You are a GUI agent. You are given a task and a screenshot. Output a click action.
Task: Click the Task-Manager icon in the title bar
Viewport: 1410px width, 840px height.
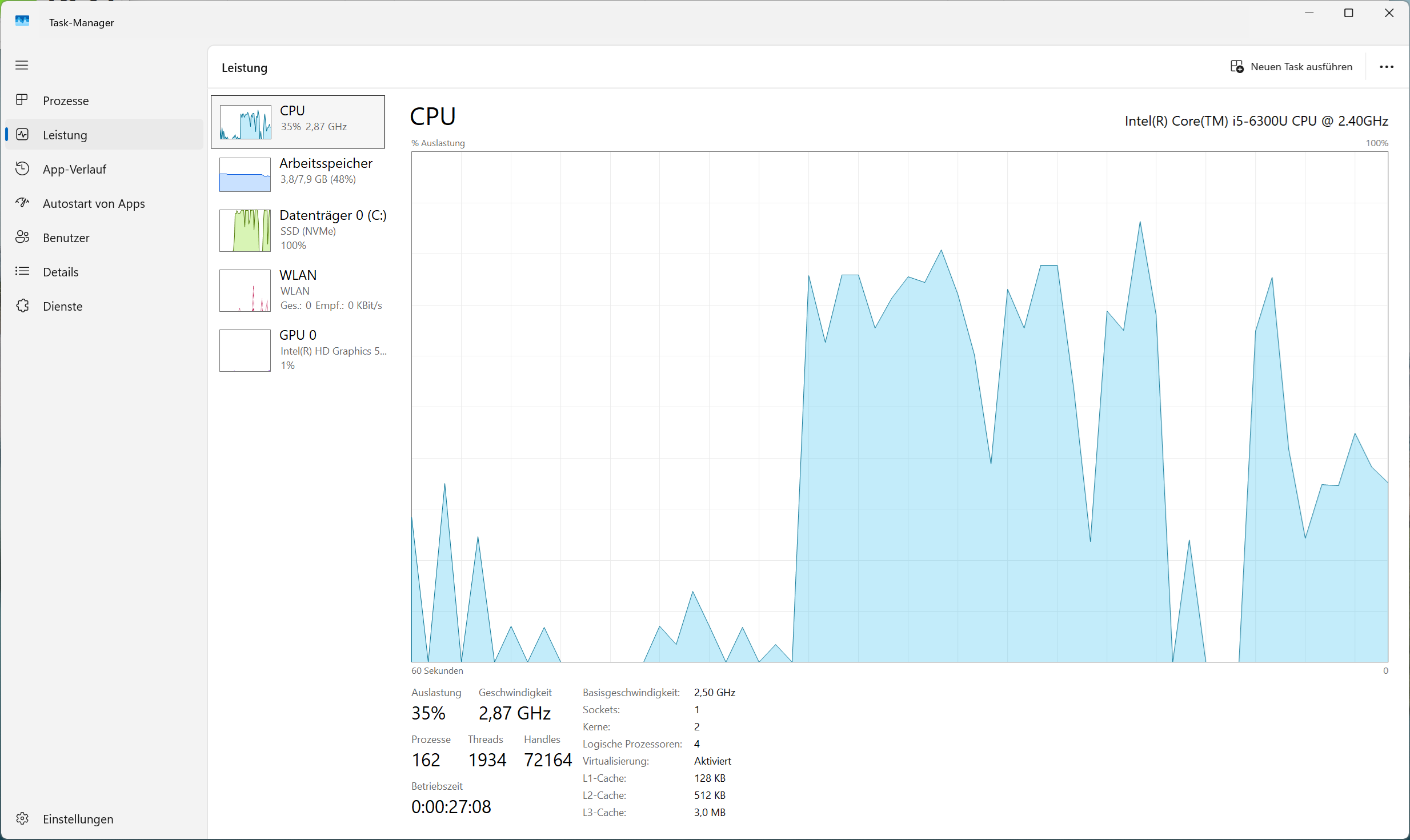click(22, 21)
